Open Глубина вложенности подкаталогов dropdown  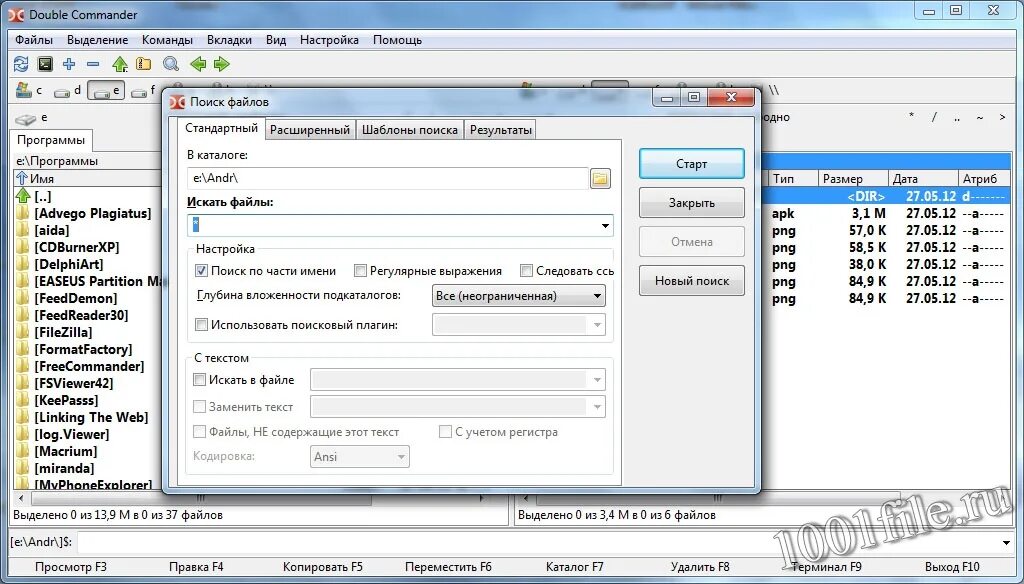coord(519,296)
